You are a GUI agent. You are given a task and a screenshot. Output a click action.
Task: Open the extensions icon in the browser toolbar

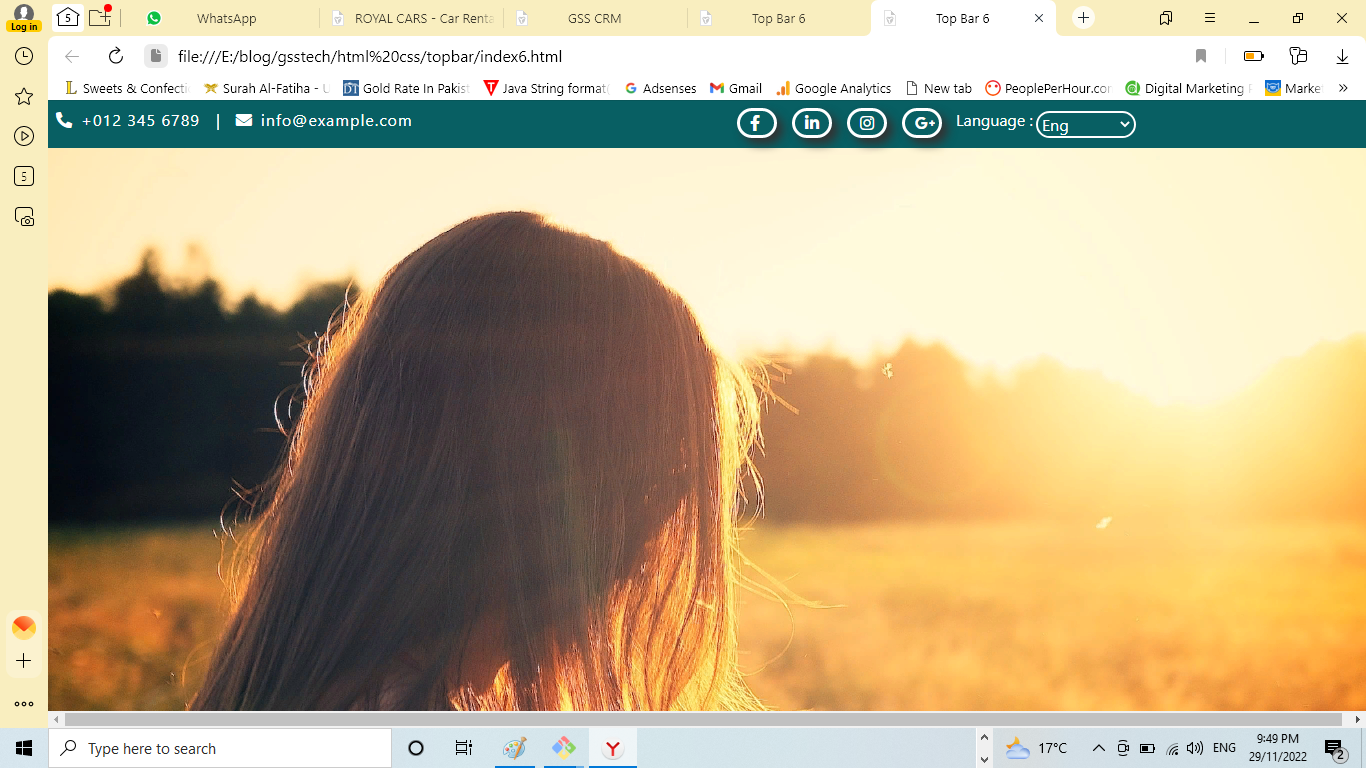(1298, 56)
